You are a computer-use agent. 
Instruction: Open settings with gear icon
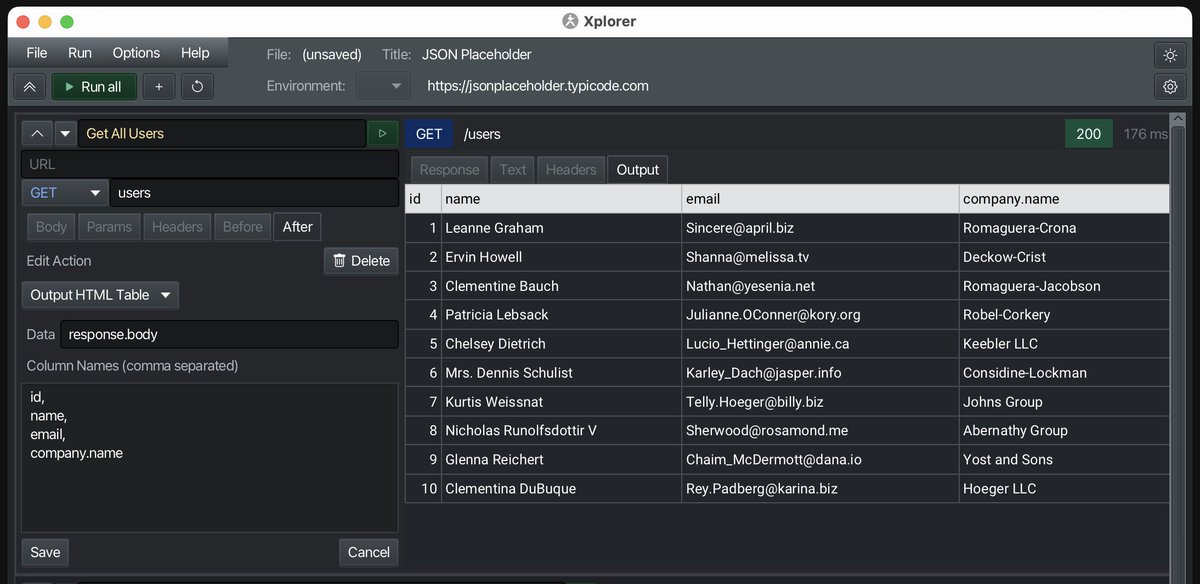click(x=1169, y=87)
